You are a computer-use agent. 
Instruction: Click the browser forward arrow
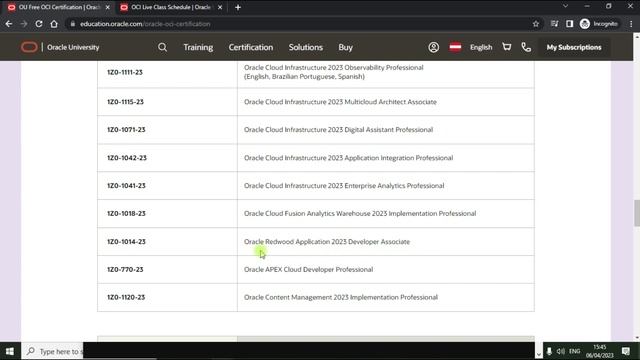point(24,24)
